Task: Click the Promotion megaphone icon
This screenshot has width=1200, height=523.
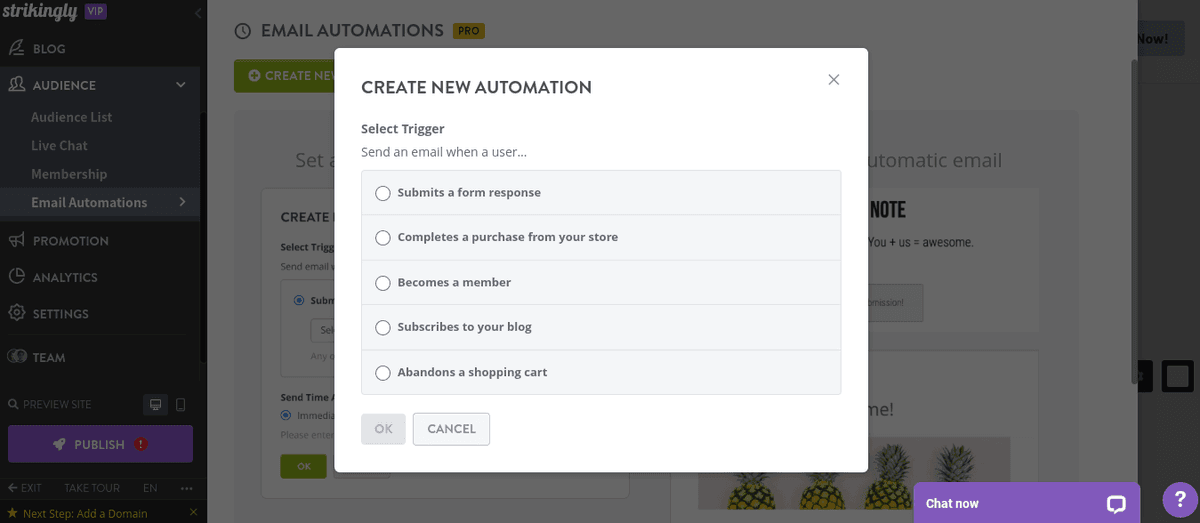Action: click(16, 240)
